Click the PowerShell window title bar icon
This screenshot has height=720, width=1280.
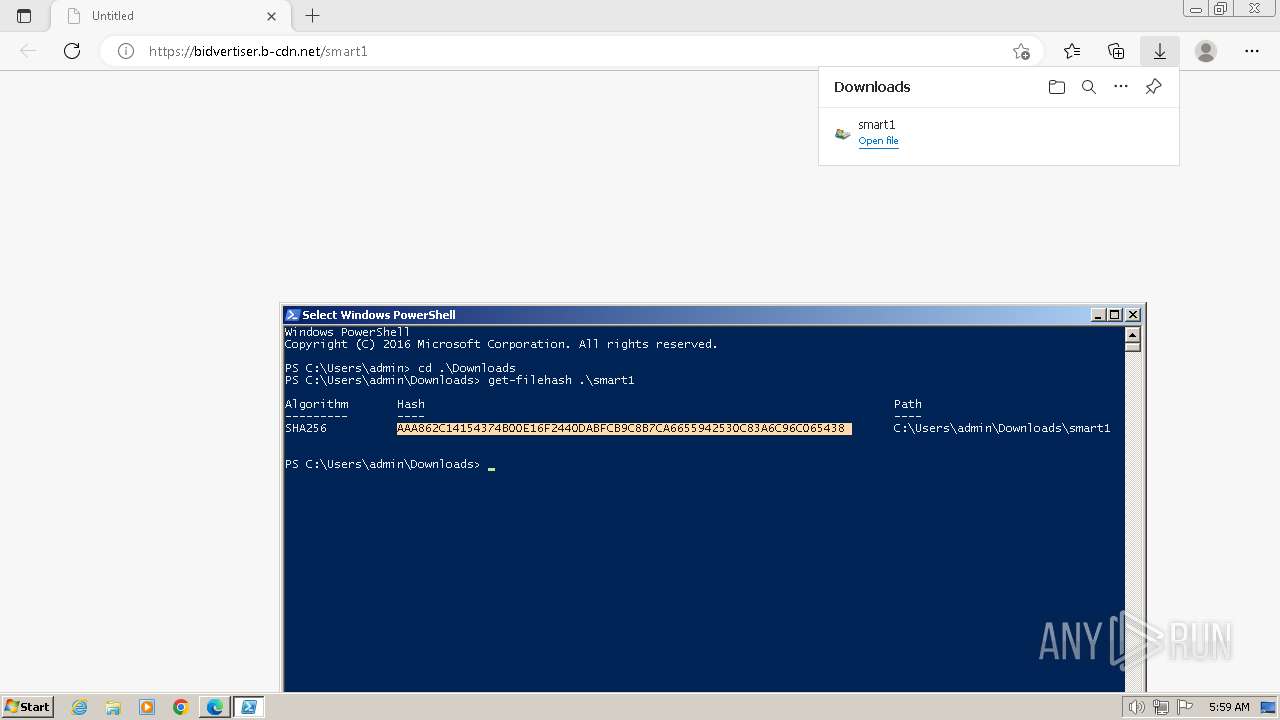coord(293,315)
